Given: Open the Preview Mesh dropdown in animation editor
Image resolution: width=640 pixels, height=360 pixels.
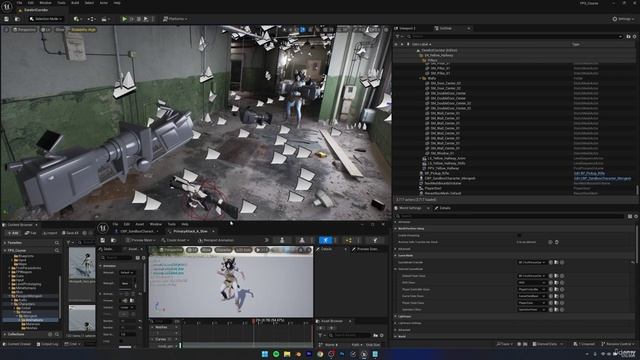Looking at the screenshot, I should [140, 240].
